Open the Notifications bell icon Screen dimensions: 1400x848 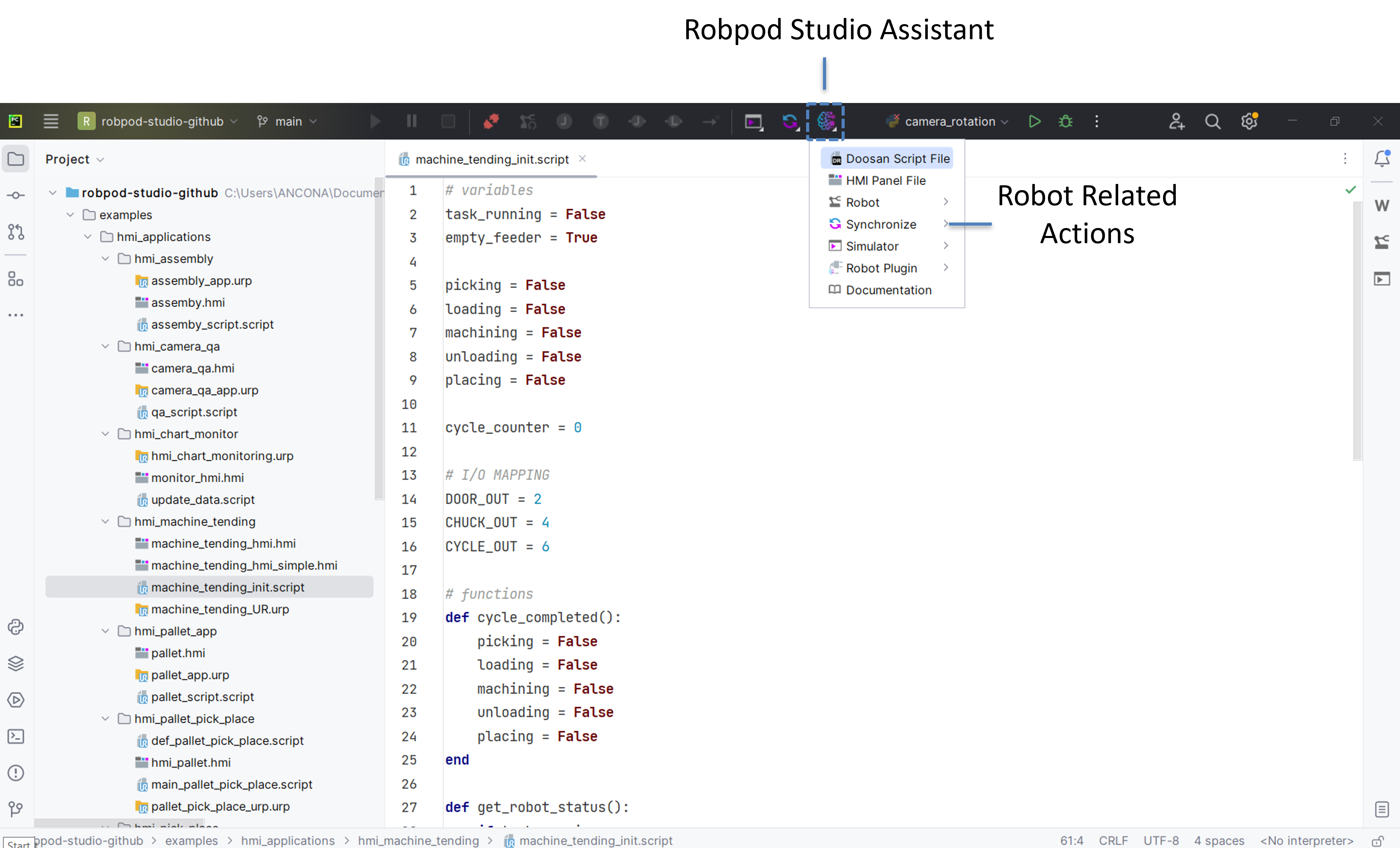tap(1382, 158)
